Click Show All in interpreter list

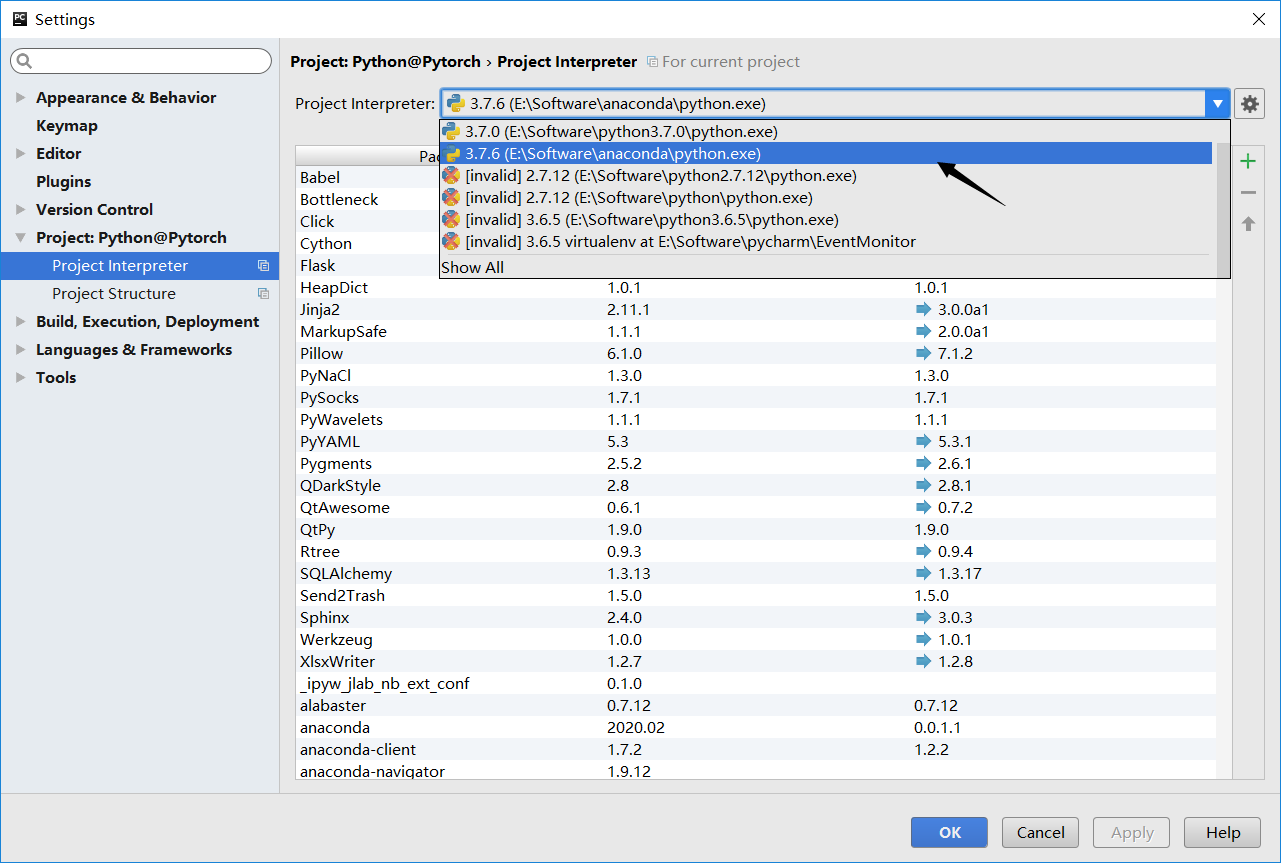coord(472,267)
